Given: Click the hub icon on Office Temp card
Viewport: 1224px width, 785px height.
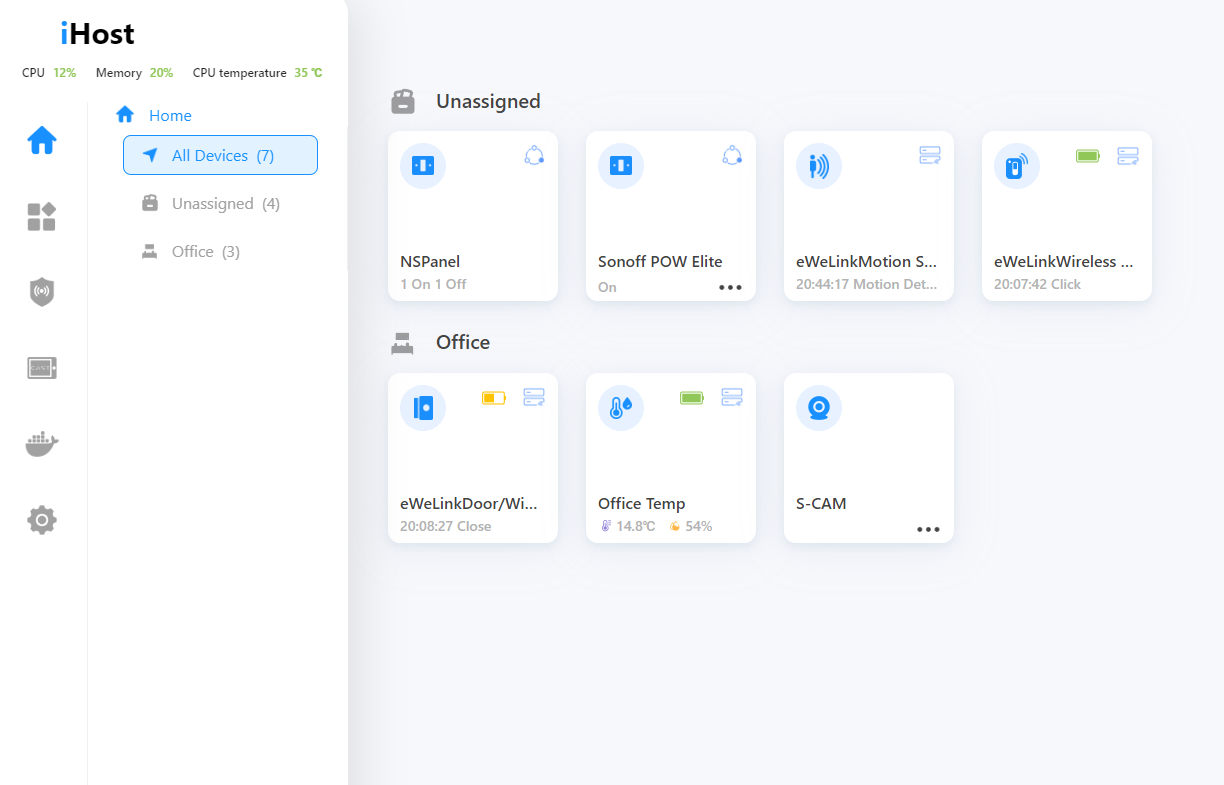Looking at the screenshot, I should click(x=732, y=397).
